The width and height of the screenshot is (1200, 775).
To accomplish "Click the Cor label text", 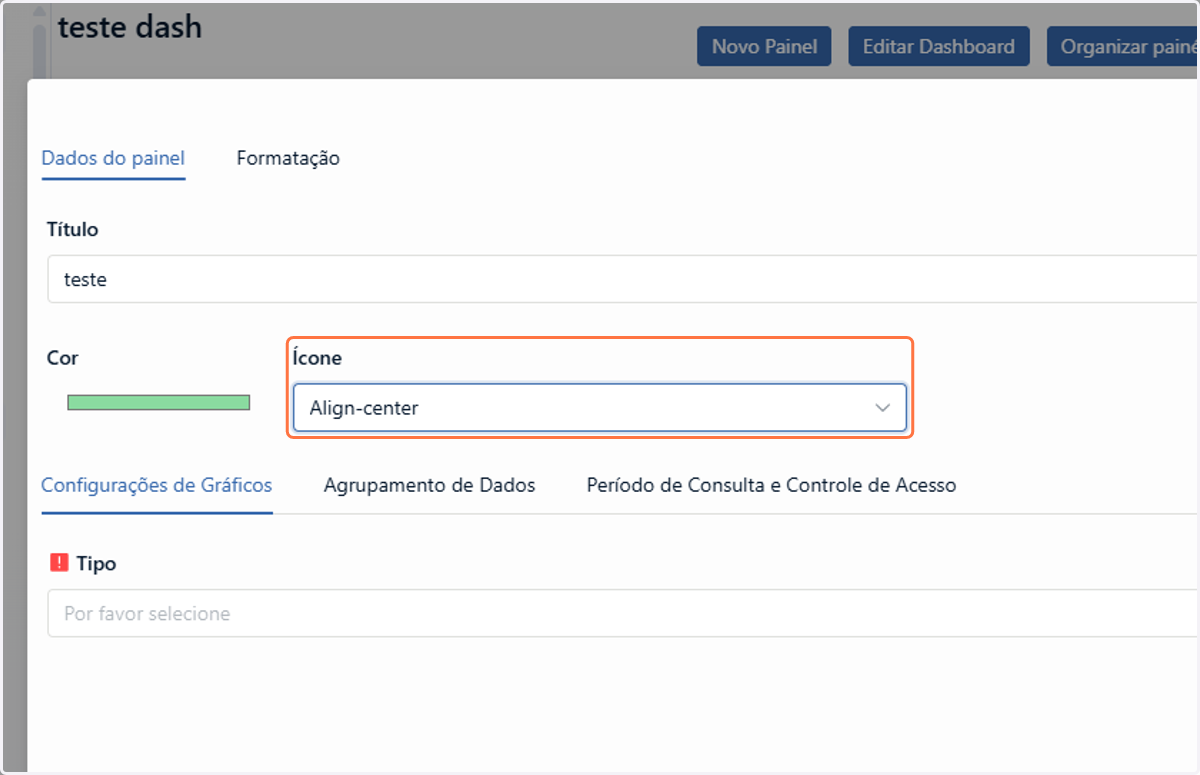I will (x=63, y=357).
